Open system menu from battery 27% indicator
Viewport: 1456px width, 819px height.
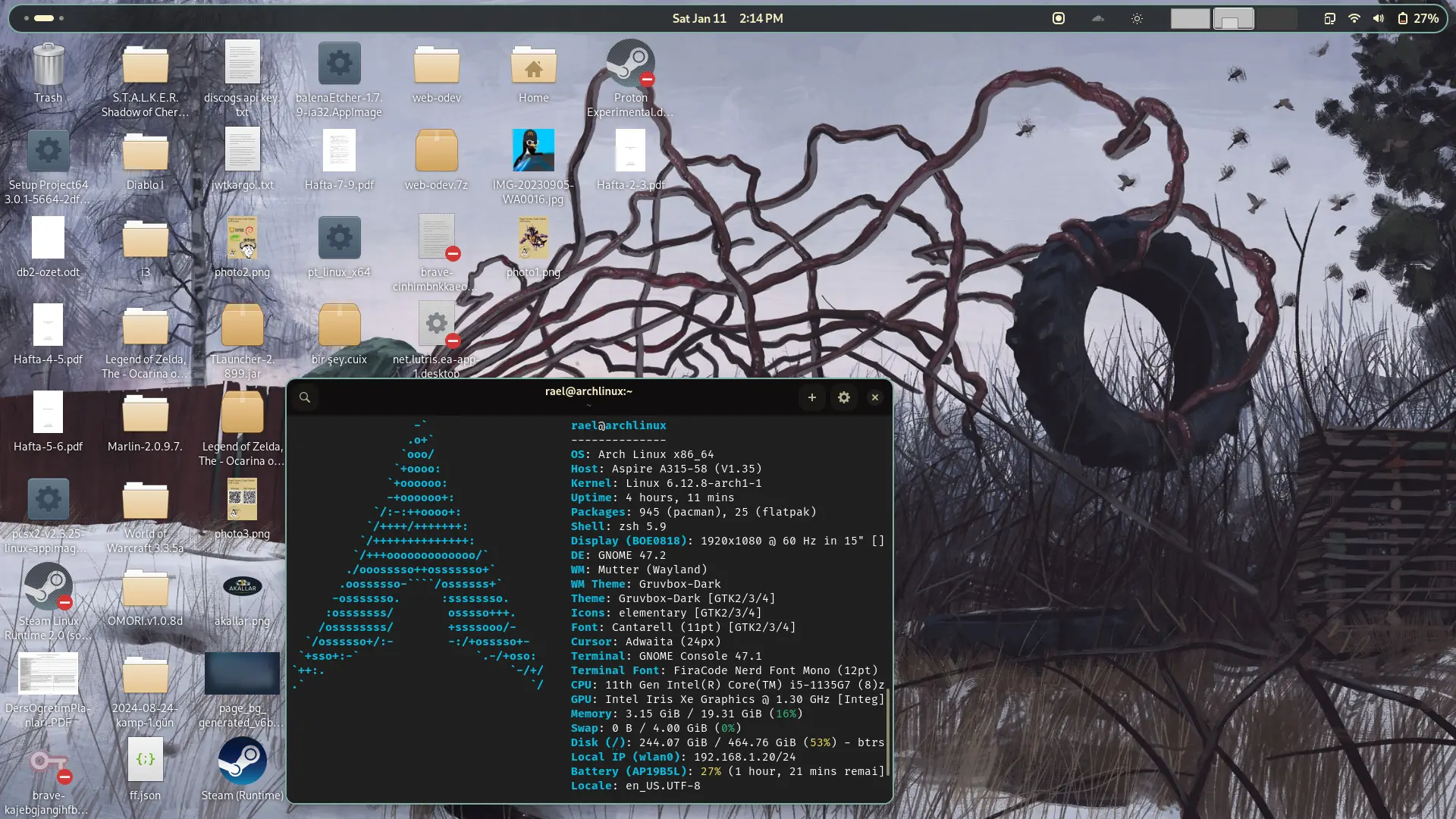pyautogui.click(x=1417, y=18)
